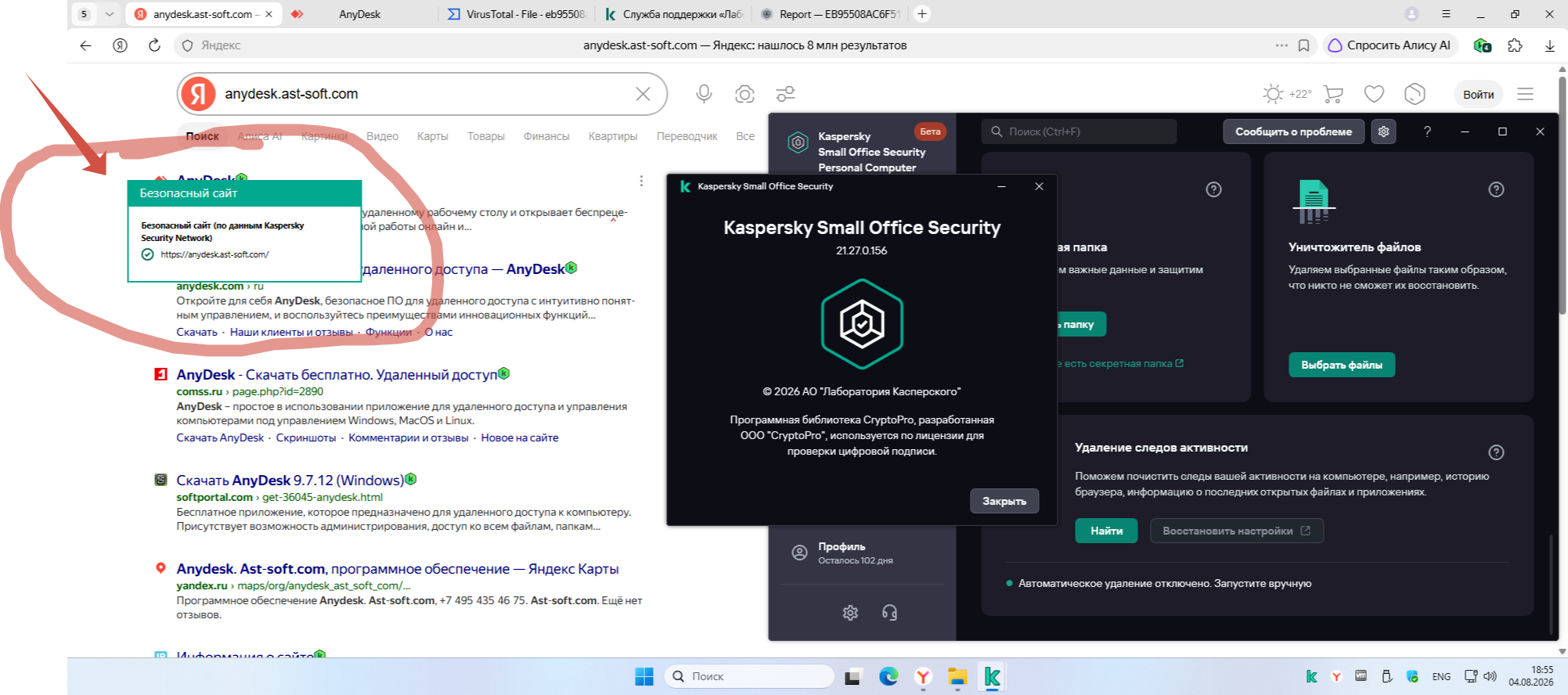Open search filter settings sliders icon
This screenshot has width=1568, height=695.
point(785,94)
